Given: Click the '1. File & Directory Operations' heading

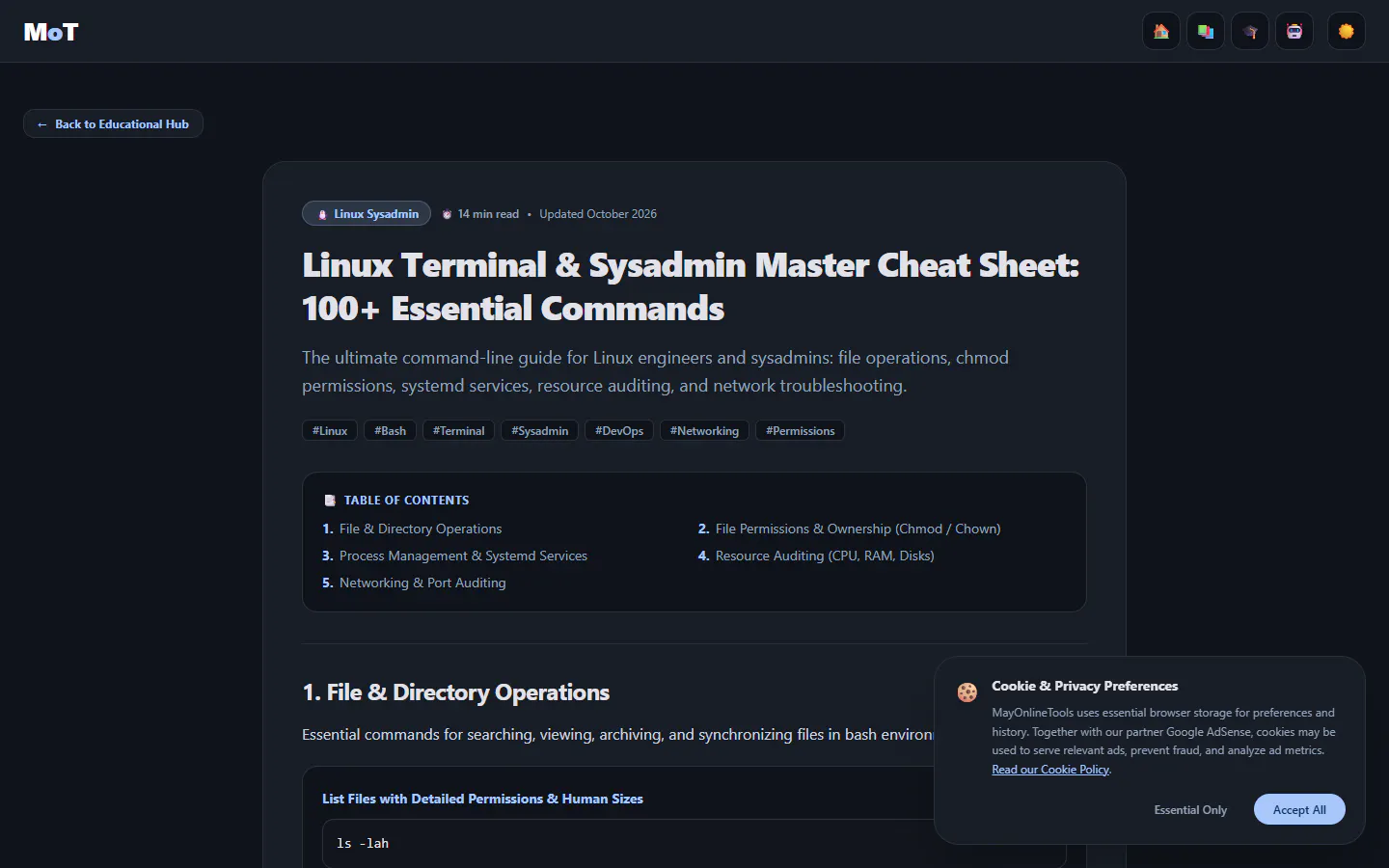Looking at the screenshot, I should pos(456,692).
